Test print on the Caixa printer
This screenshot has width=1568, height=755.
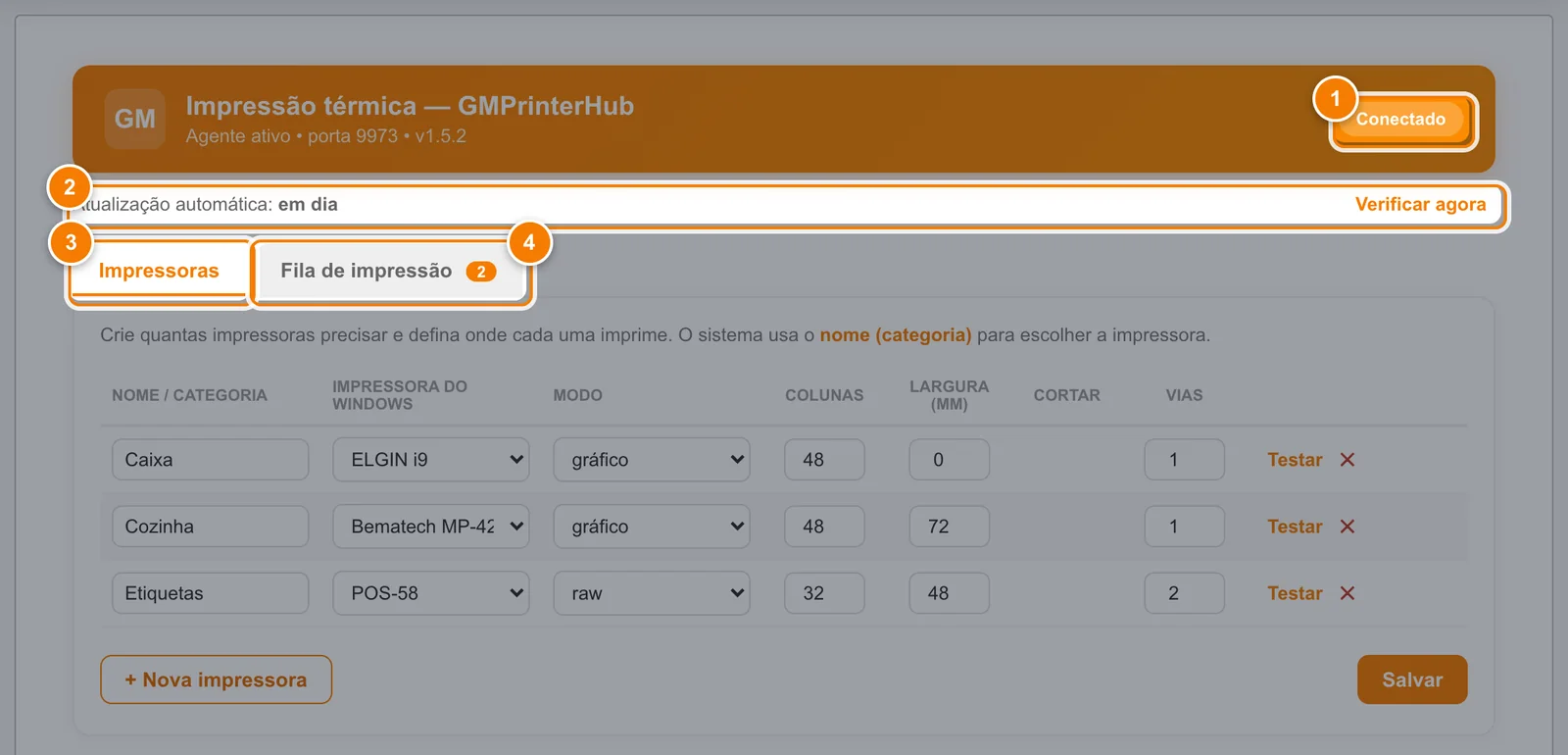click(x=1295, y=460)
